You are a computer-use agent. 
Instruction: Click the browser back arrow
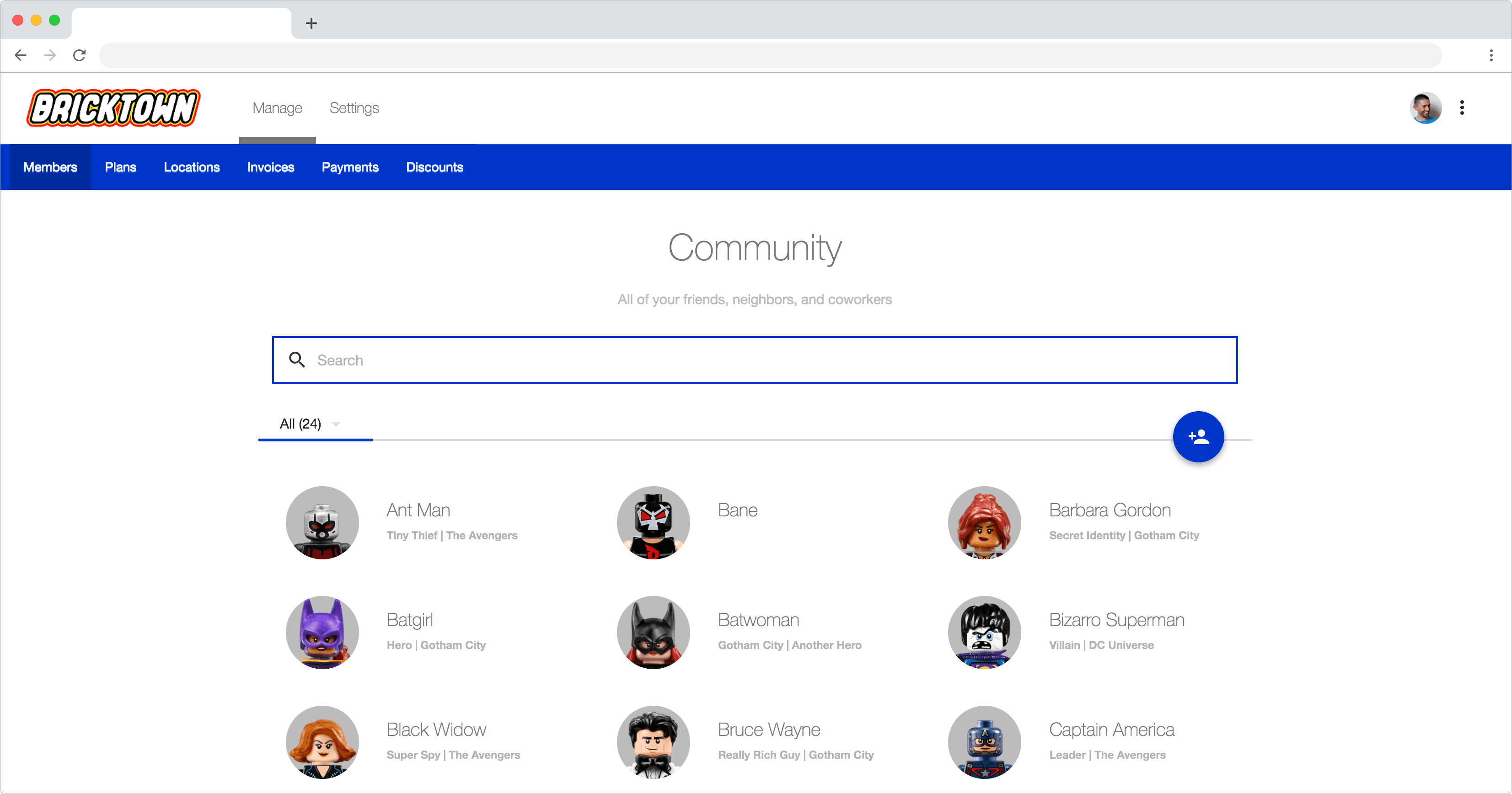(21, 55)
